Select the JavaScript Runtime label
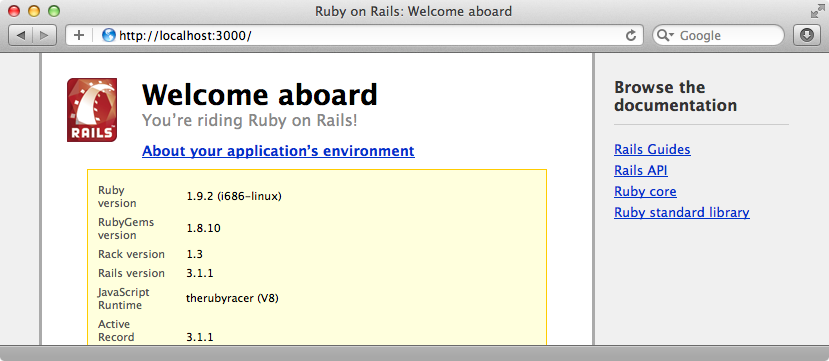 click(124, 299)
